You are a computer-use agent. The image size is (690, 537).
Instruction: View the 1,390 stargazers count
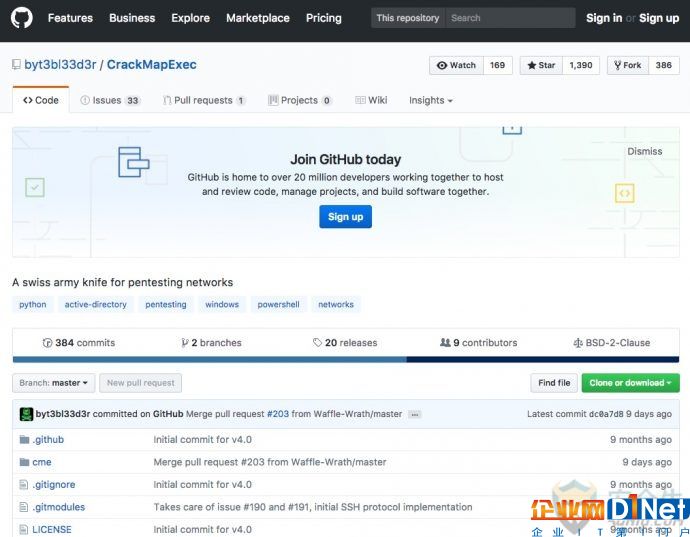tap(581, 65)
